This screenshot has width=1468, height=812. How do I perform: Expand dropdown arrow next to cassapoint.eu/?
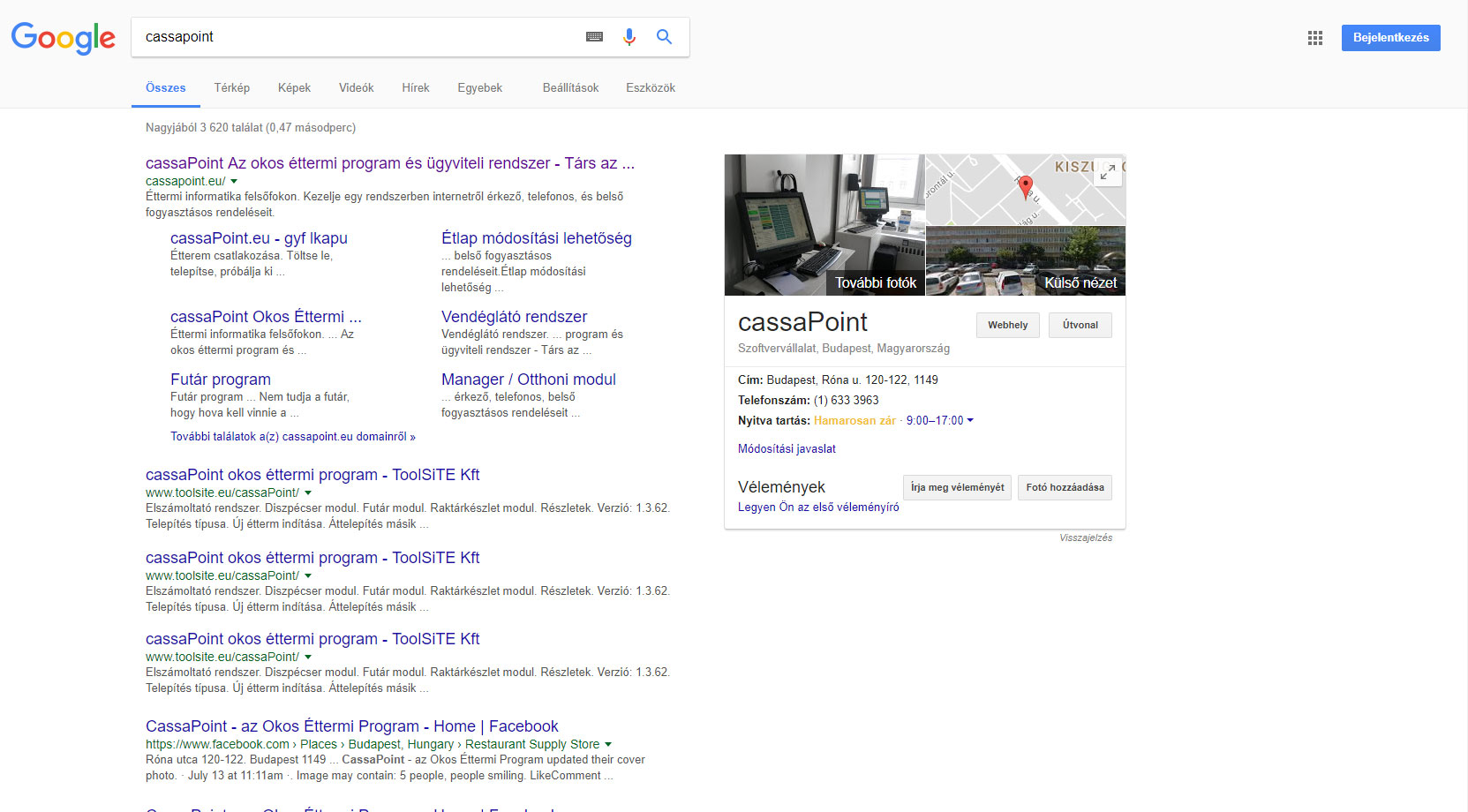click(234, 182)
